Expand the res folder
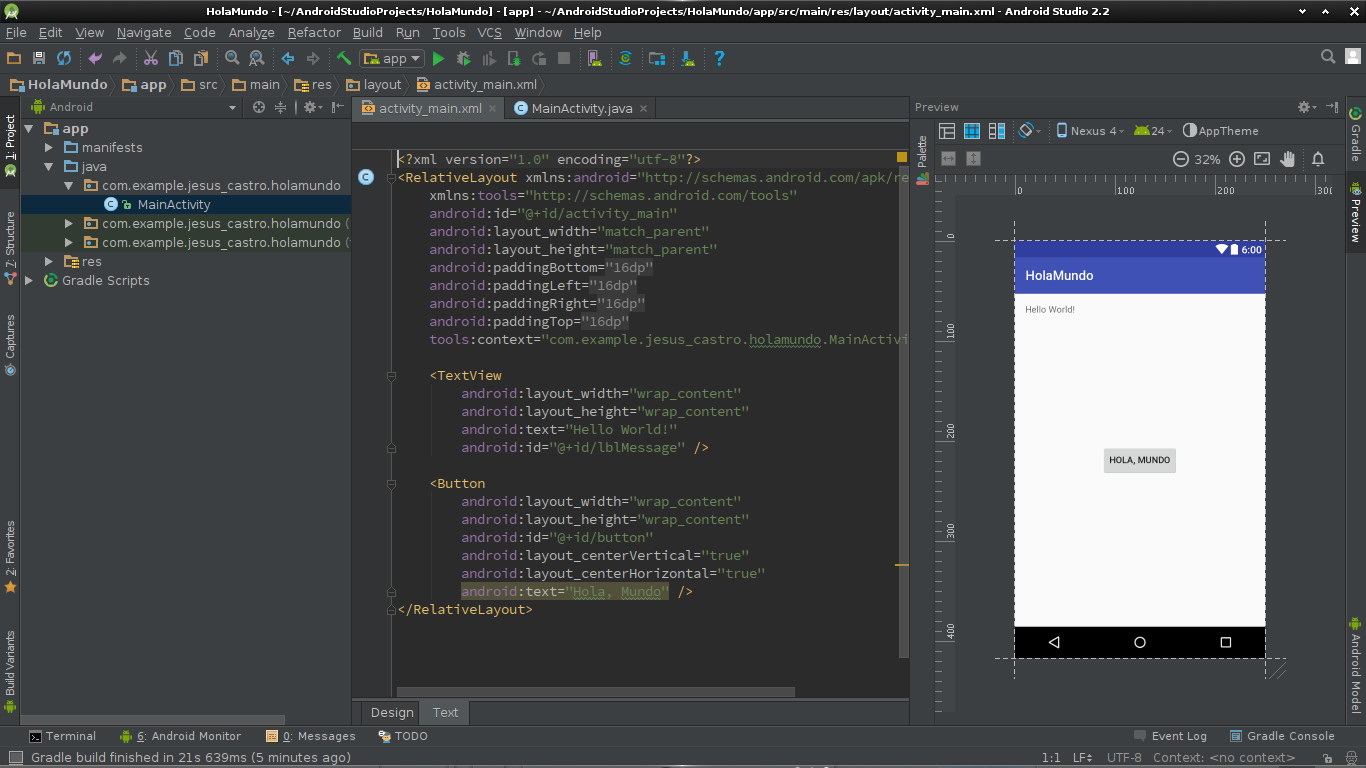 click(49, 261)
